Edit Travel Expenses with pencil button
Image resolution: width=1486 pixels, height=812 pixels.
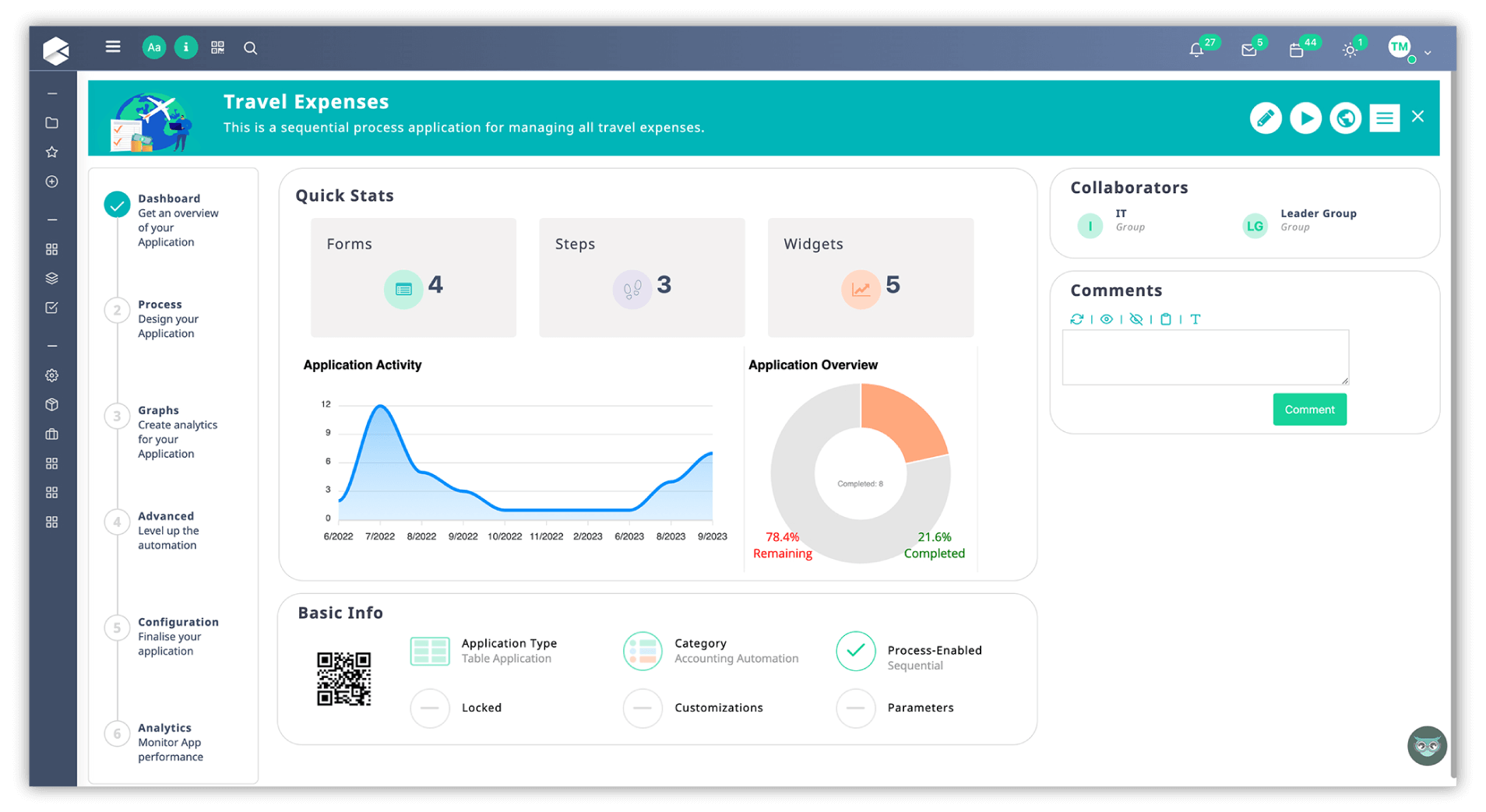pyautogui.click(x=1266, y=118)
